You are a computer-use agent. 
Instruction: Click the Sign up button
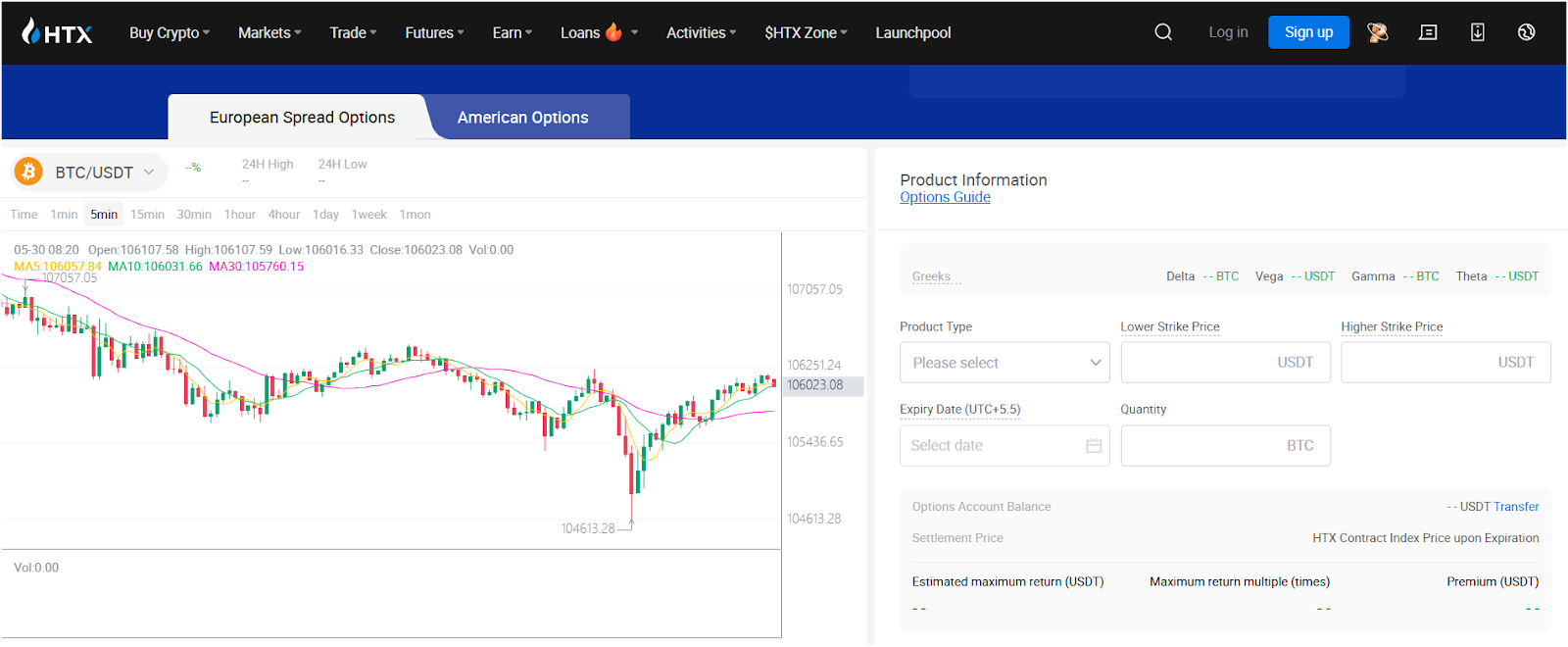(x=1307, y=32)
